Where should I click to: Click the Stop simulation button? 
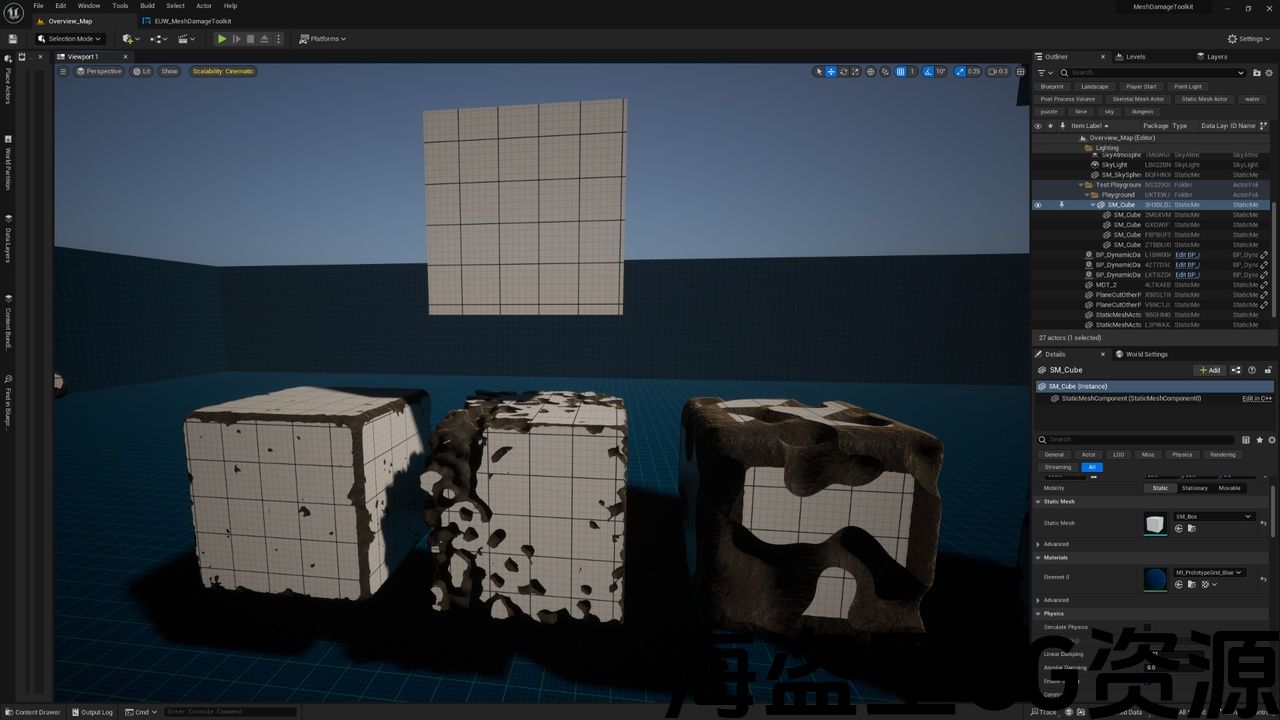click(250, 39)
